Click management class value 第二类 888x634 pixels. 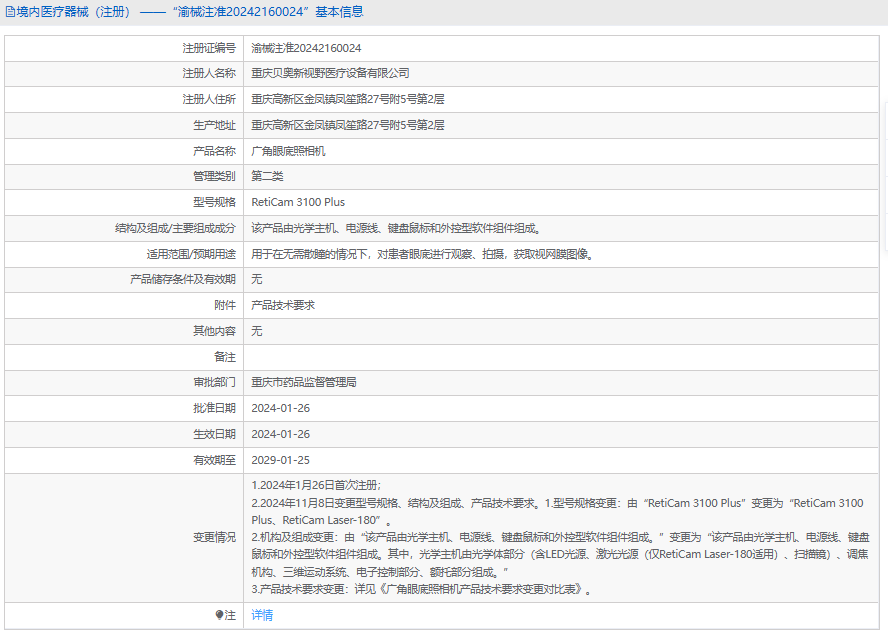267,176
